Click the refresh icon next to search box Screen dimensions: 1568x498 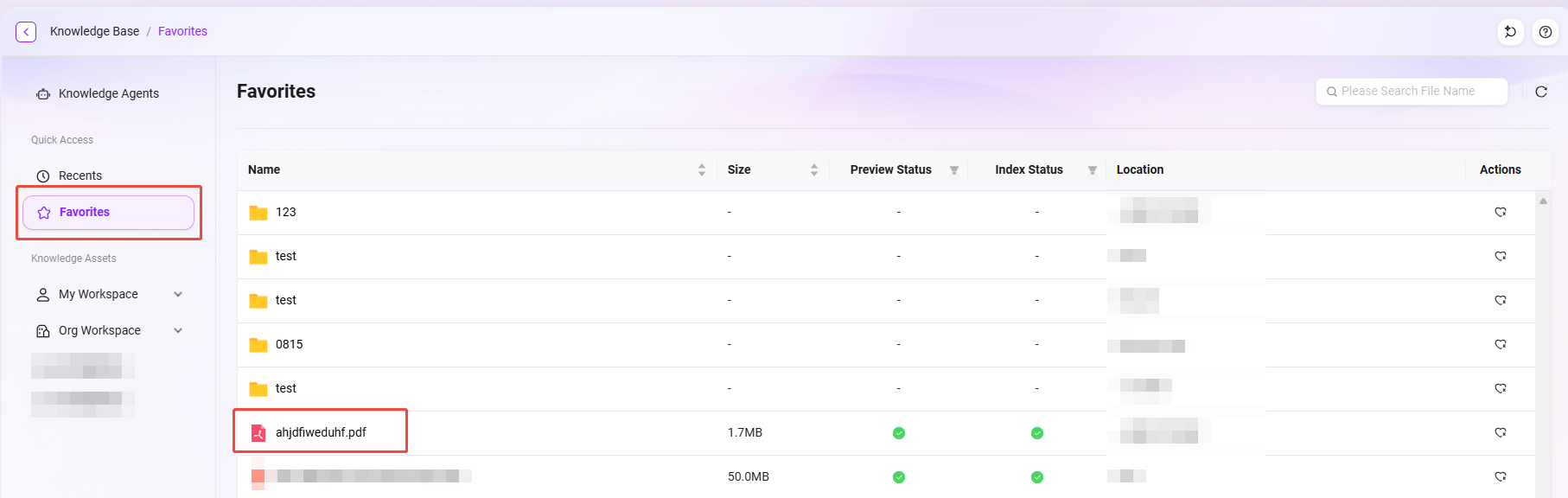1541,92
